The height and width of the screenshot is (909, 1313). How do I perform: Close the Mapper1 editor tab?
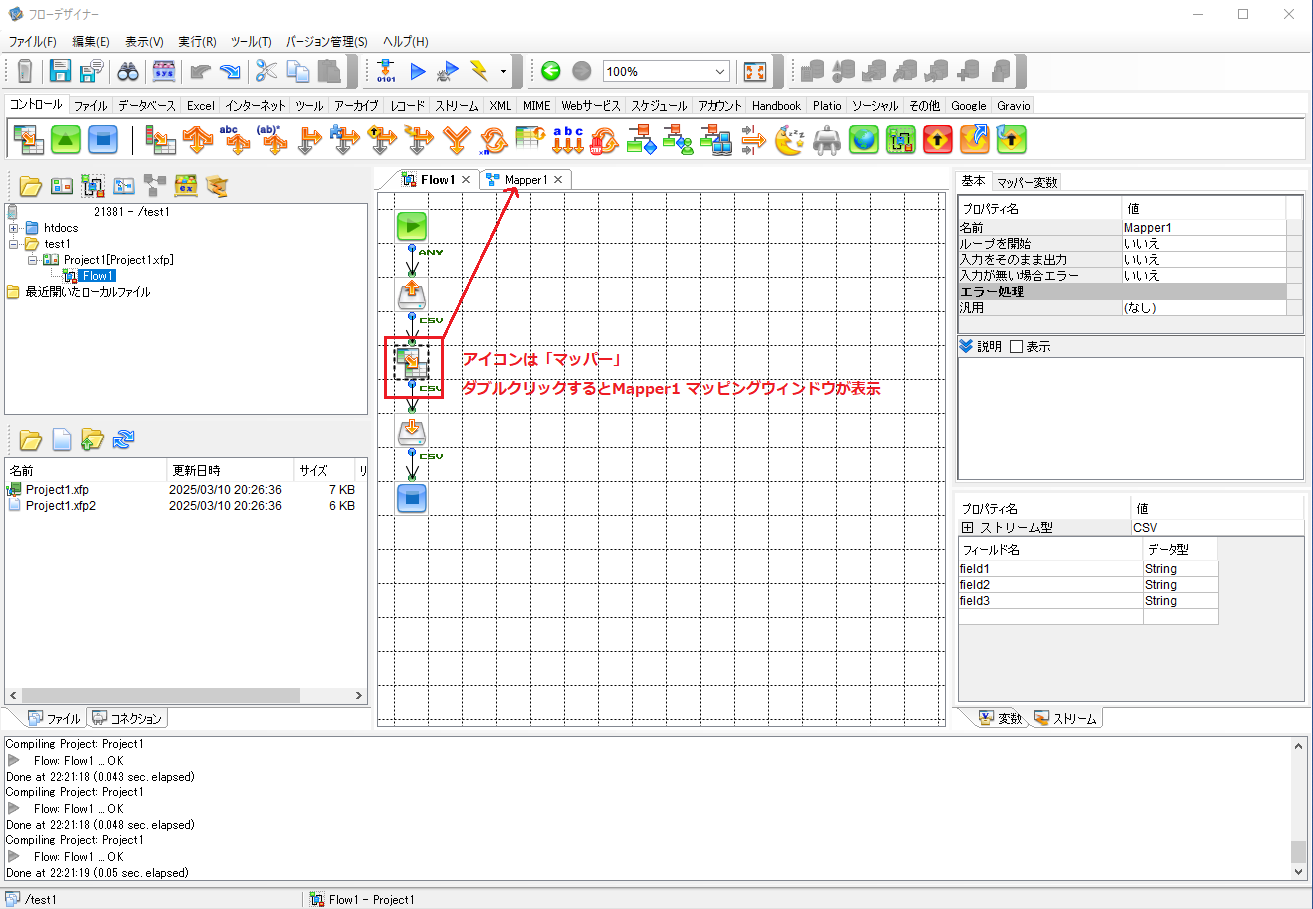[x=558, y=180]
